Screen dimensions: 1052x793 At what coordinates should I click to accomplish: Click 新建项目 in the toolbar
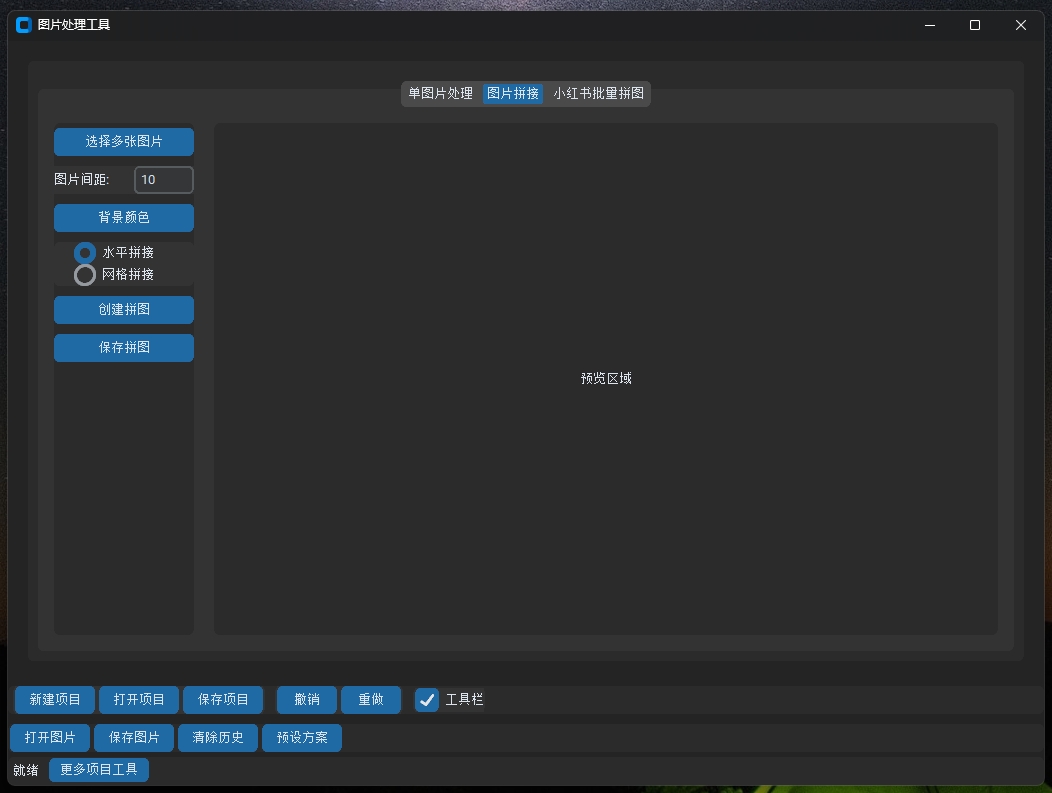coord(55,700)
